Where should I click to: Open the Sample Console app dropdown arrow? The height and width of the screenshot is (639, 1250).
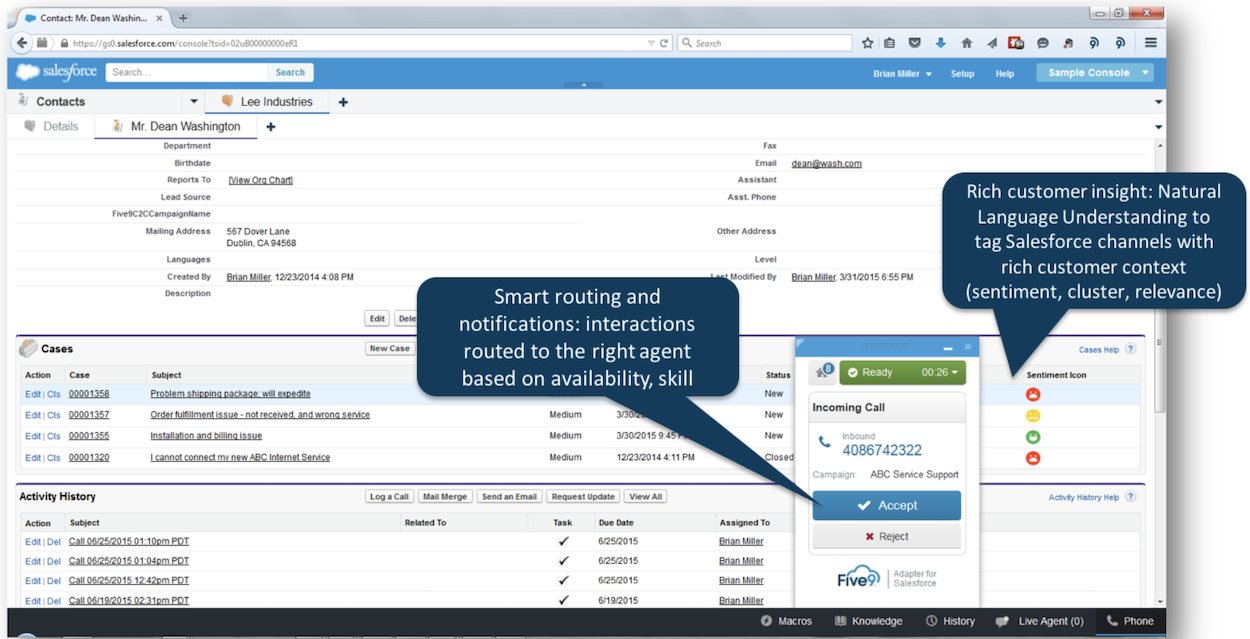tap(1145, 73)
